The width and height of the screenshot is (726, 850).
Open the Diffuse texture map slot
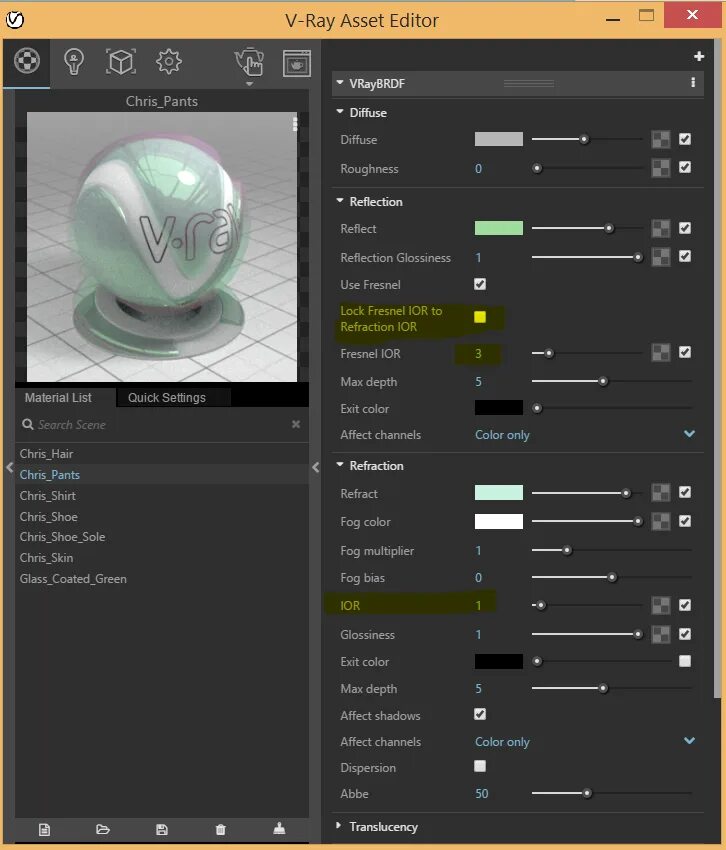[x=660, y=139]
